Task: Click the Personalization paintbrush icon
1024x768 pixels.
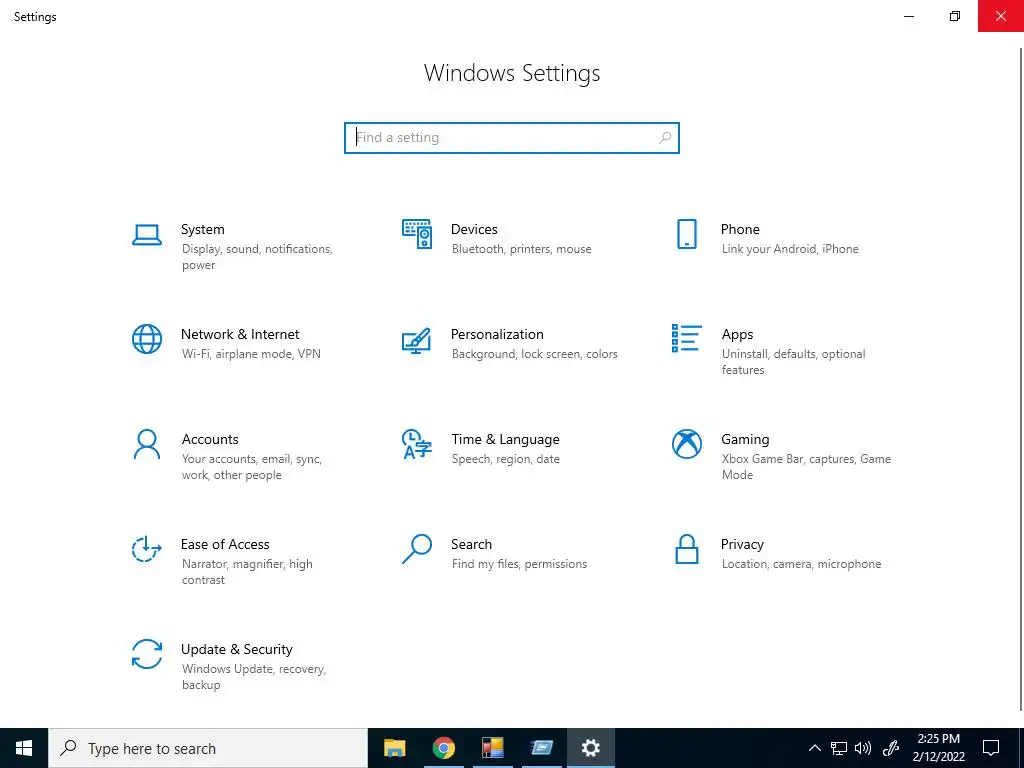Action: 417,340
